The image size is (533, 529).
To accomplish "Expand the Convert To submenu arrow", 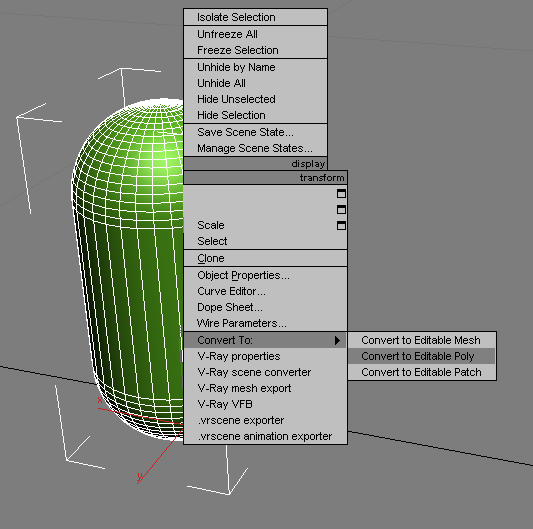I will point(337,340).
